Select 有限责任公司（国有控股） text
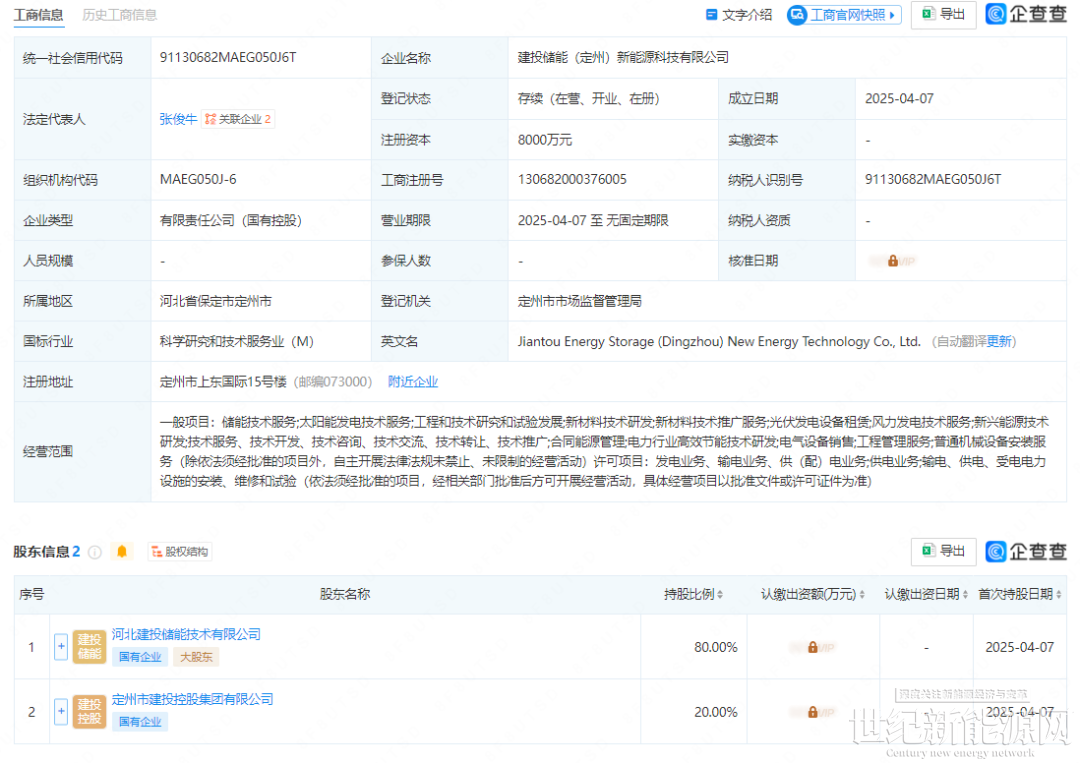Screen dimensions: 1080x763 click(231, 220)
